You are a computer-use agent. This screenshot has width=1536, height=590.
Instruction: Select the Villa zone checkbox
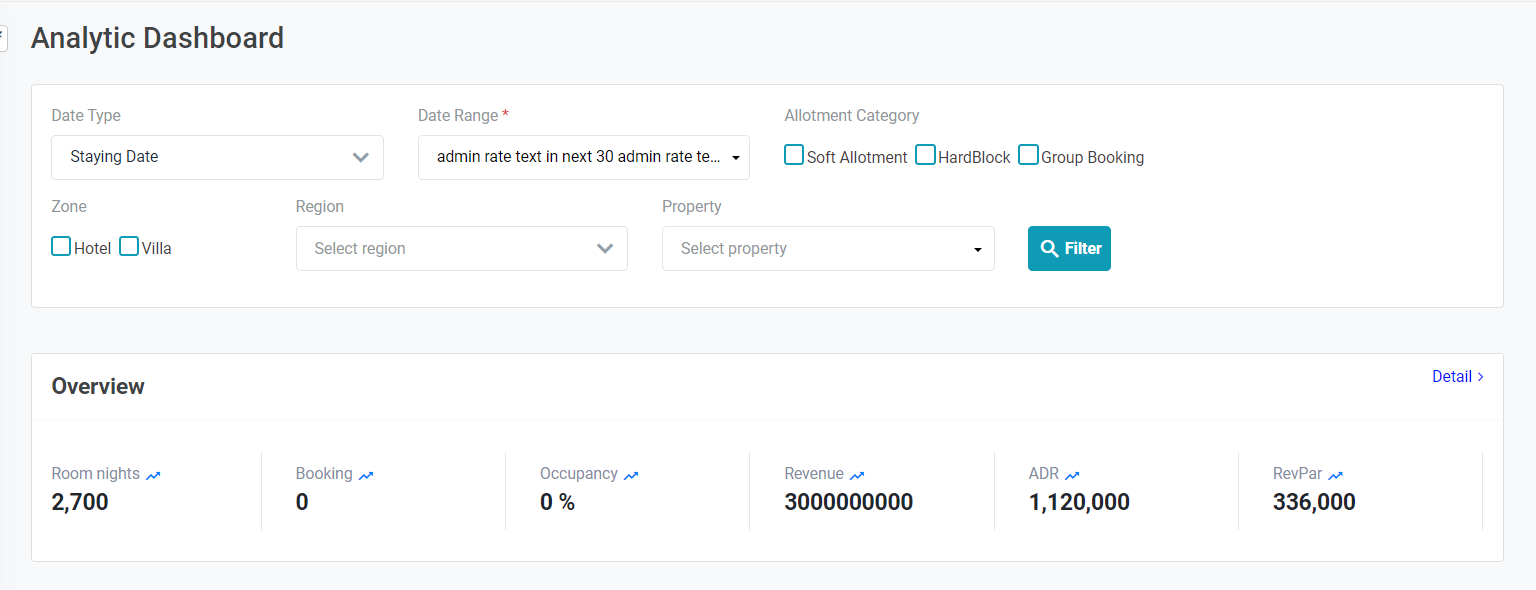(x=129, y=246)
